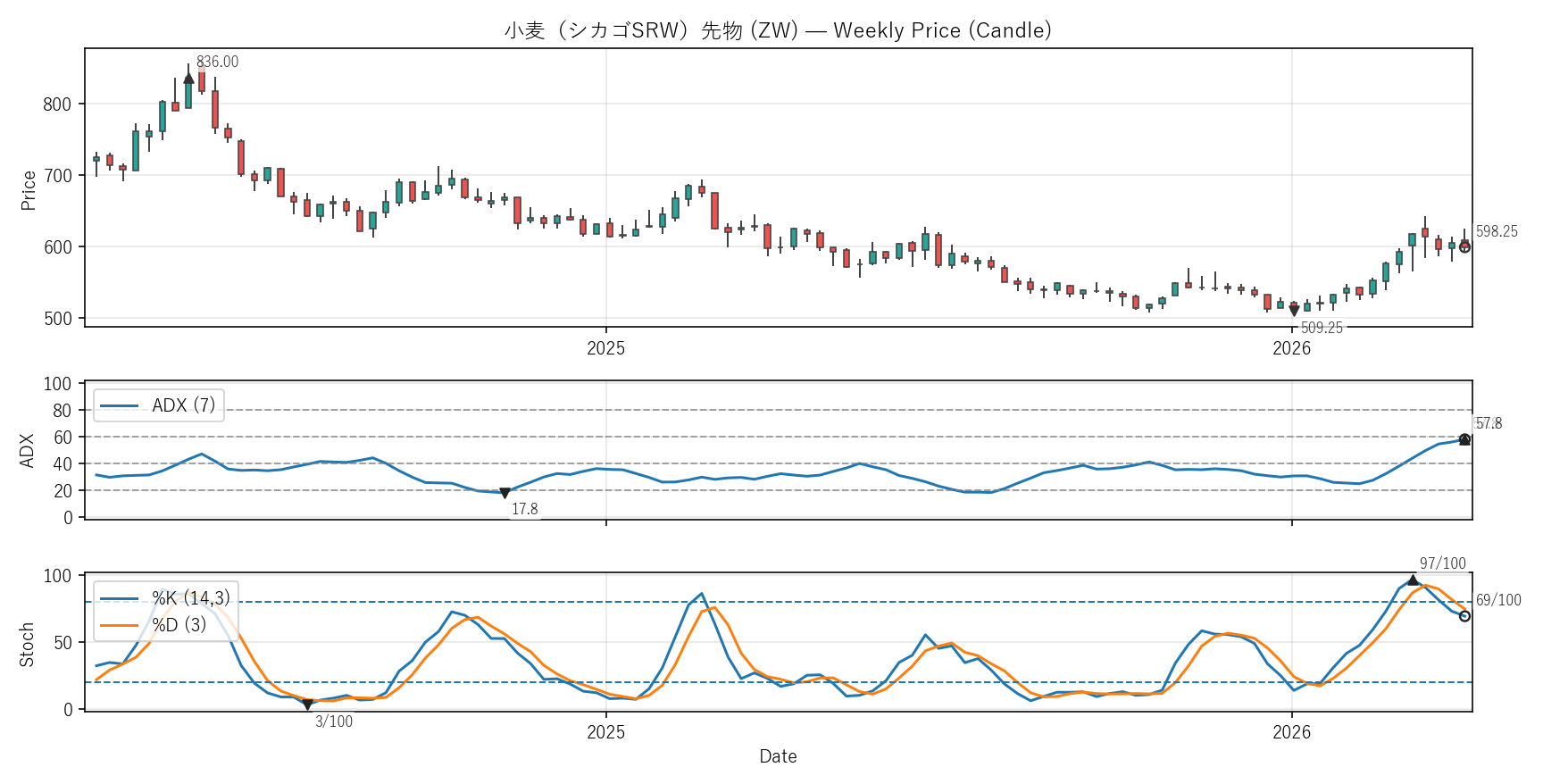Click the Stochastic peak triangle marker at 97/100

click(x=1413, y=580)
